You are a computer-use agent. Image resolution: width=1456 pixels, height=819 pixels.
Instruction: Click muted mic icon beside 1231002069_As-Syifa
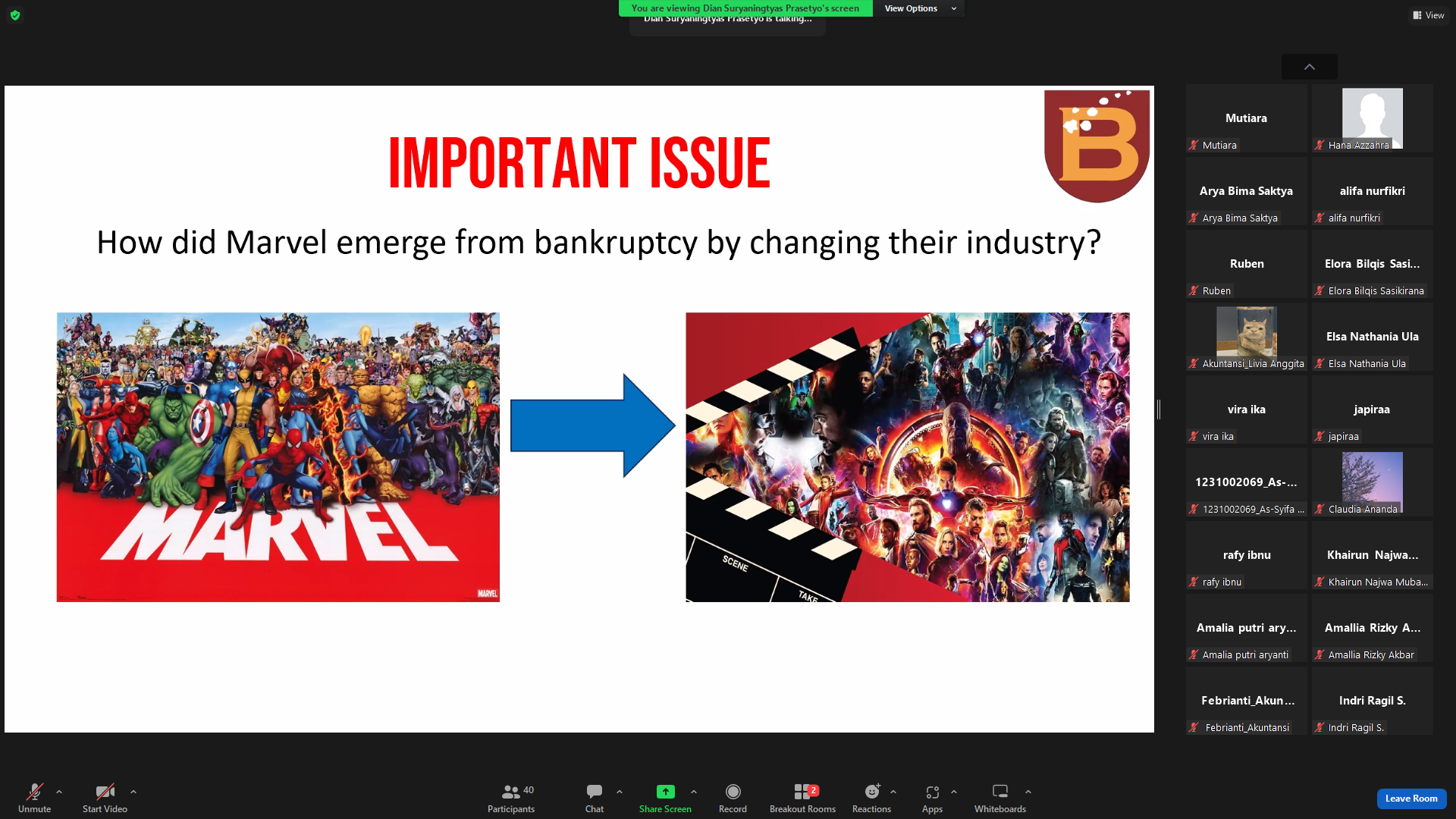pos(1194,509)
